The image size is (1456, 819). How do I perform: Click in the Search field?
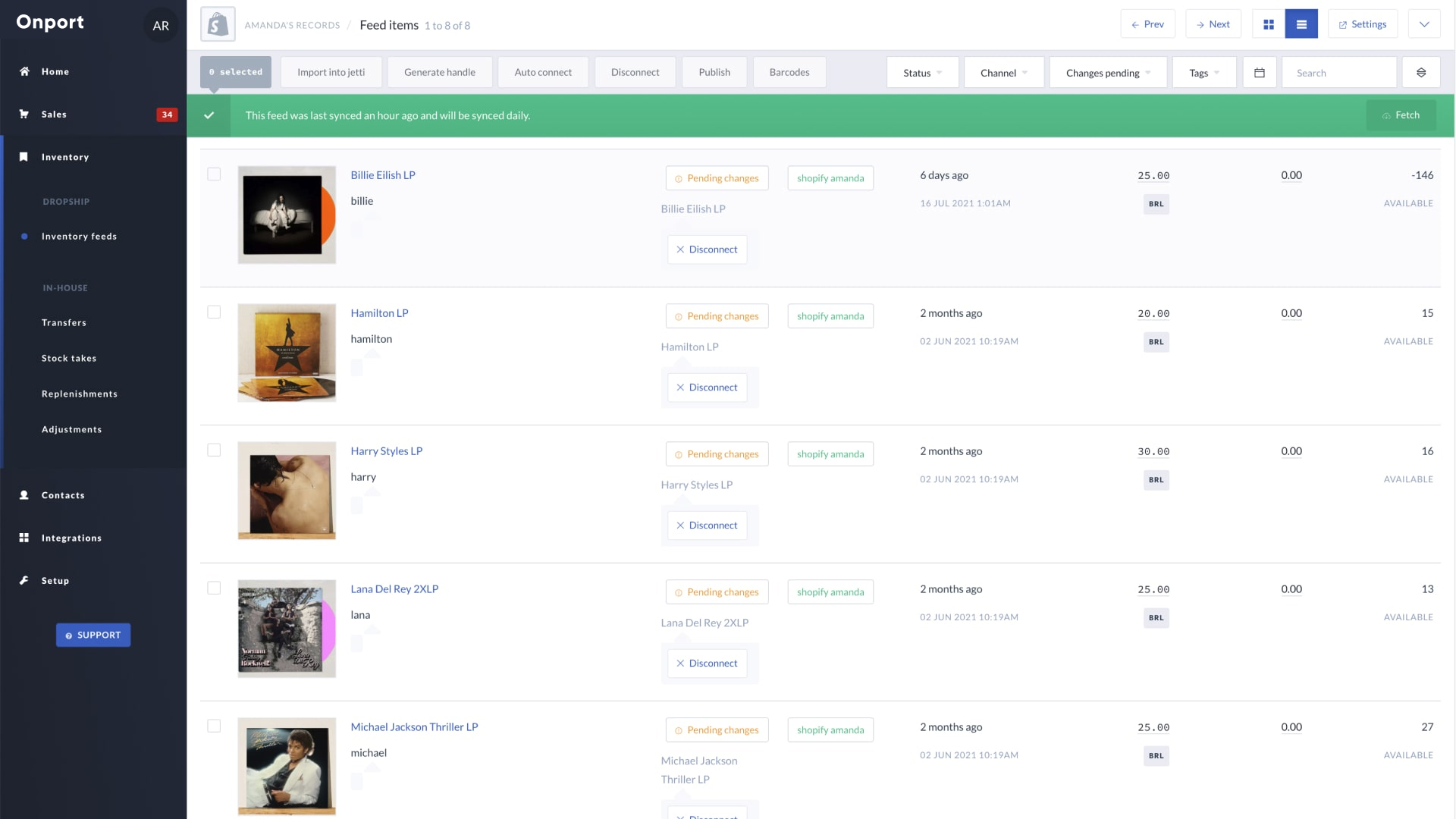pyautogui.click(x=1339, y=73)
